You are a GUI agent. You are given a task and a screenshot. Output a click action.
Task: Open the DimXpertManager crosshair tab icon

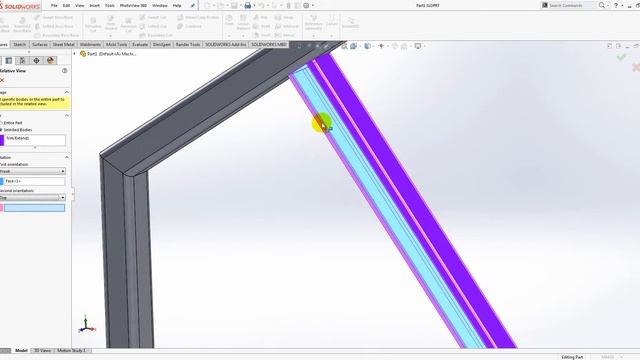36,61
